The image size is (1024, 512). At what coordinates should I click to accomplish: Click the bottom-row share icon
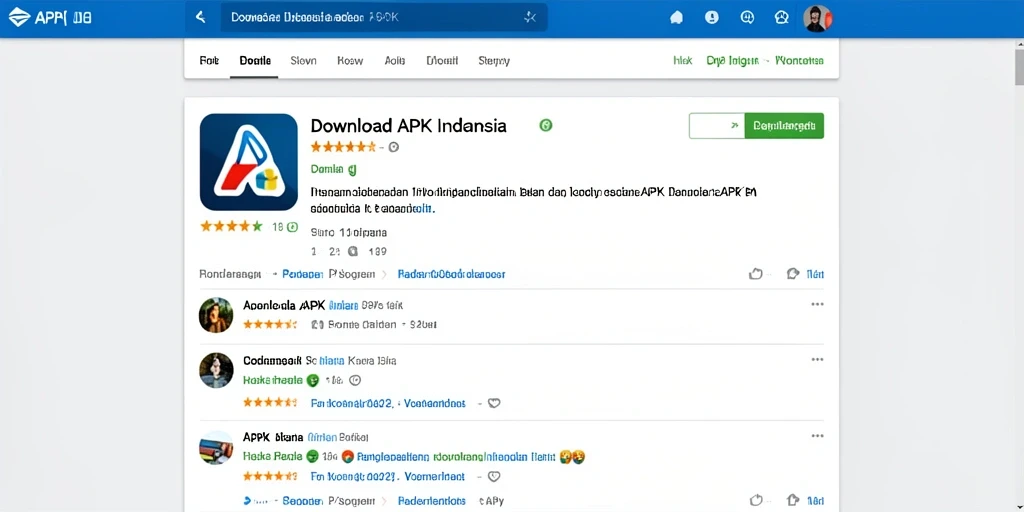coord(793,500)
